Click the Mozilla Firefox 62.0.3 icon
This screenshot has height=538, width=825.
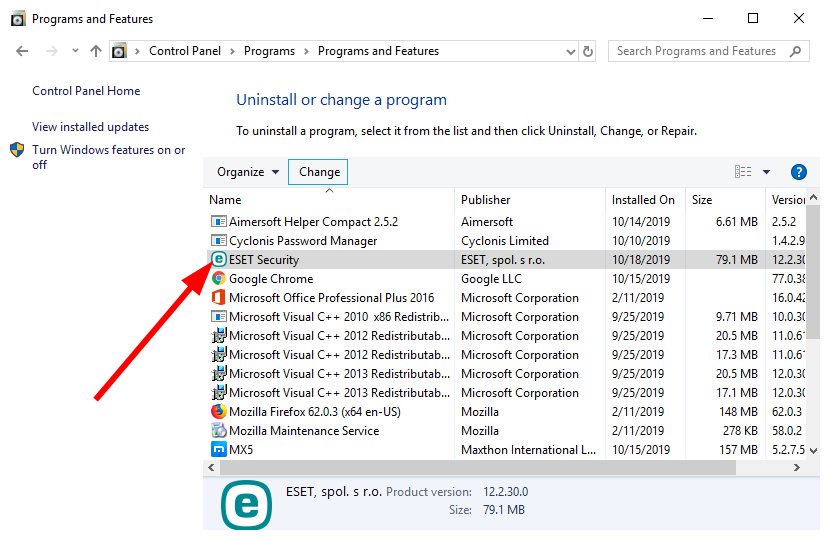(219, 411)
